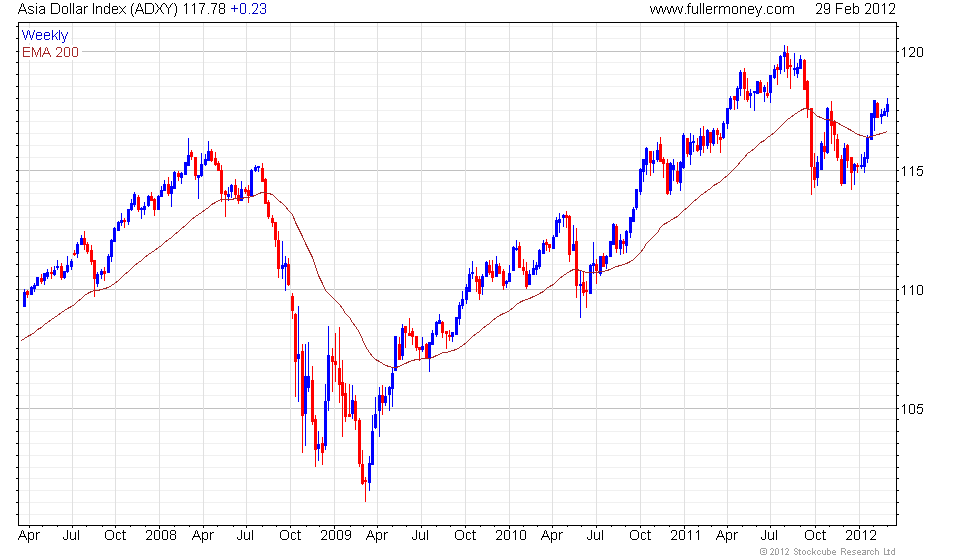Click the 120 price axis label

pyautogui.click(x=912, y=52)
